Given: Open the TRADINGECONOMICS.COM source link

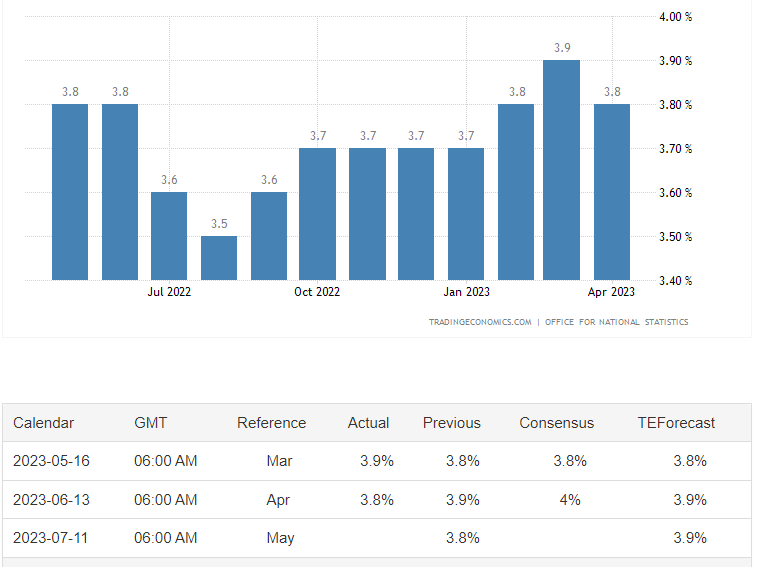Looking at the screenshot, I should [480, 322].
